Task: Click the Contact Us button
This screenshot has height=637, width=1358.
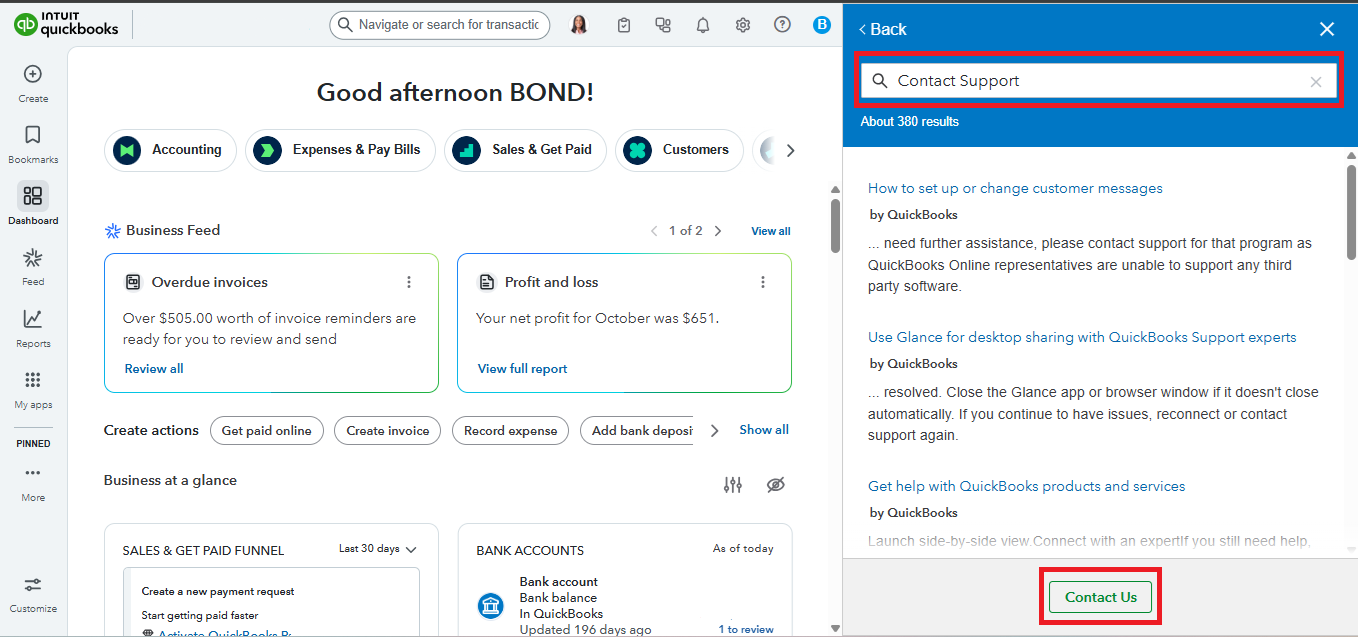Action: tap(1100, 597)
